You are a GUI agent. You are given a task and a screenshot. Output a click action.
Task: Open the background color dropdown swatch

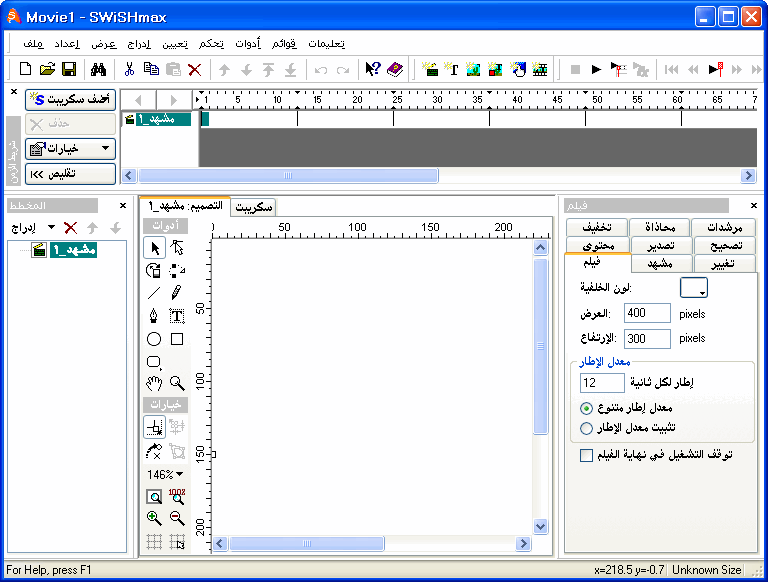click(x=694, y=288)
